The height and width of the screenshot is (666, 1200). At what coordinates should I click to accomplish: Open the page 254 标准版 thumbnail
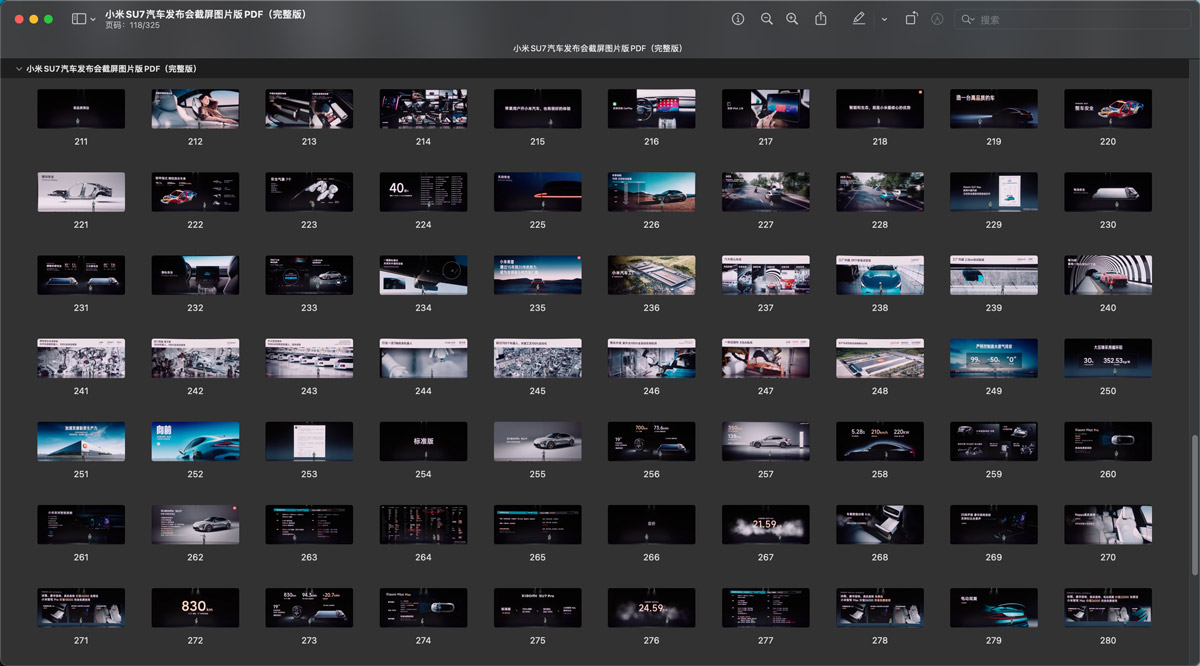[x=424, y=441]
